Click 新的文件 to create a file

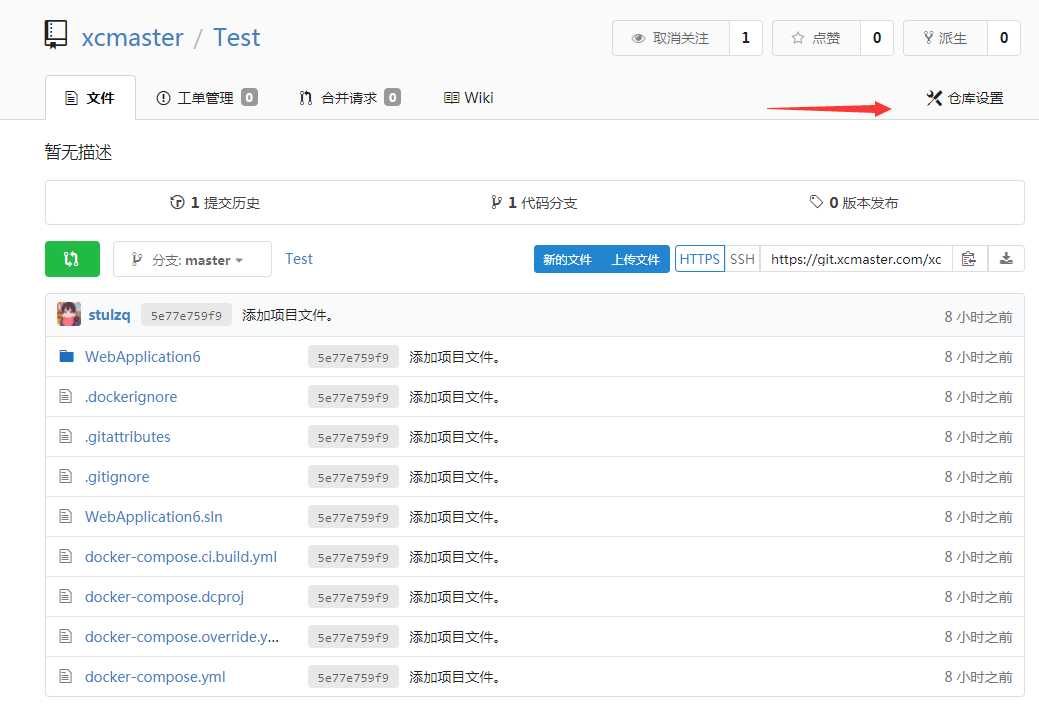click(x=567, y=259)
